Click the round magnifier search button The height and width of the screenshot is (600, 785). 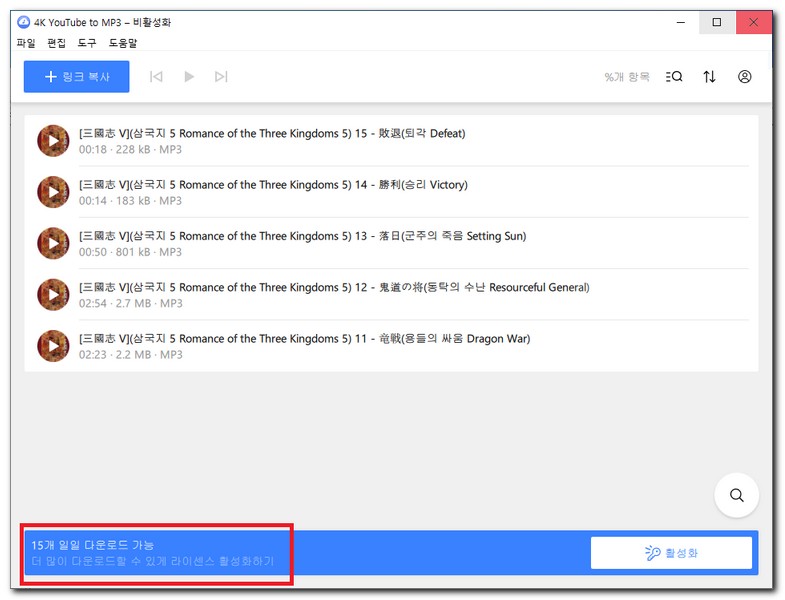[736, 495]
